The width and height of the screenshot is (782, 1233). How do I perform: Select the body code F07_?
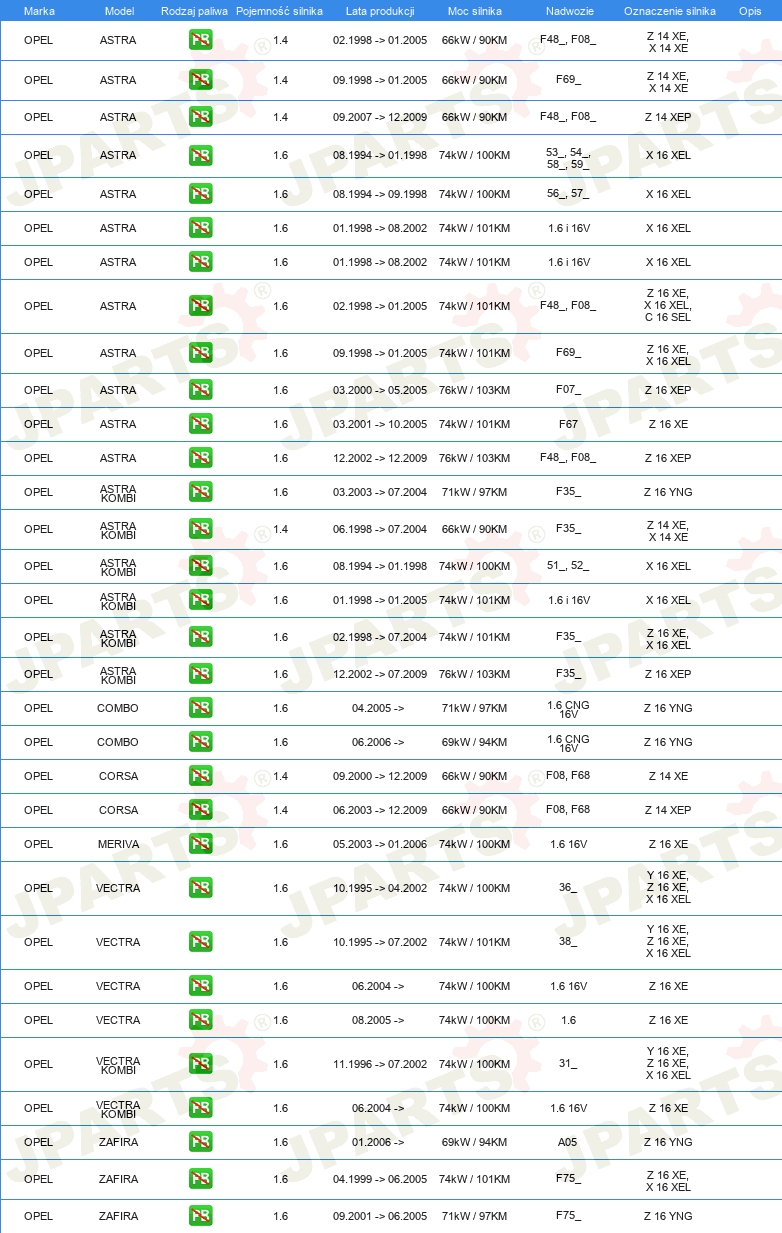568,390
